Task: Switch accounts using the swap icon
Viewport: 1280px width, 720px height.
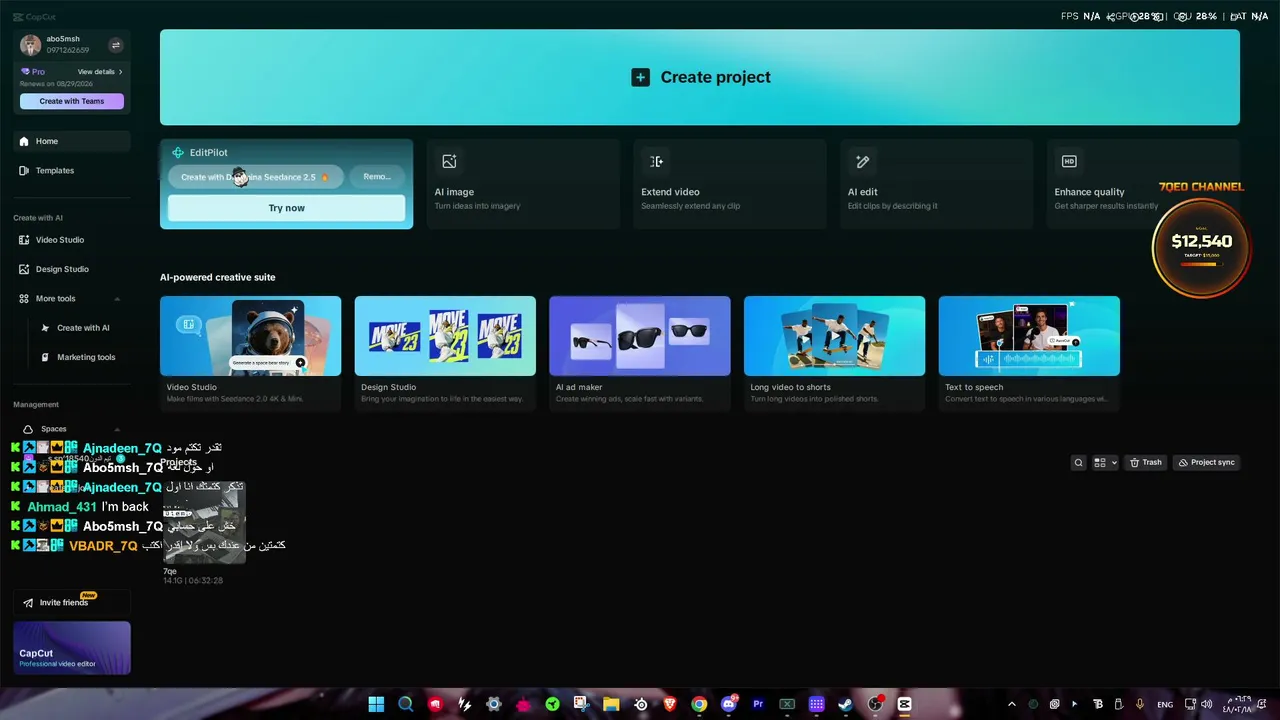Action: click(x=115, y=45)
